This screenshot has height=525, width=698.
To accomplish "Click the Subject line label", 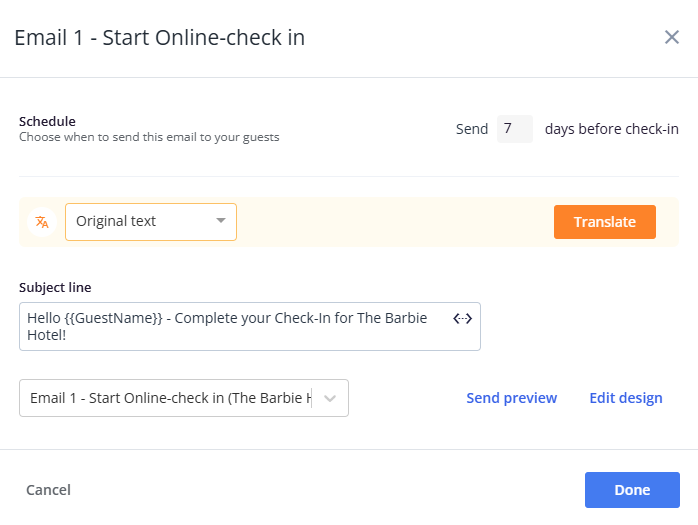I will tap(55, 288).
